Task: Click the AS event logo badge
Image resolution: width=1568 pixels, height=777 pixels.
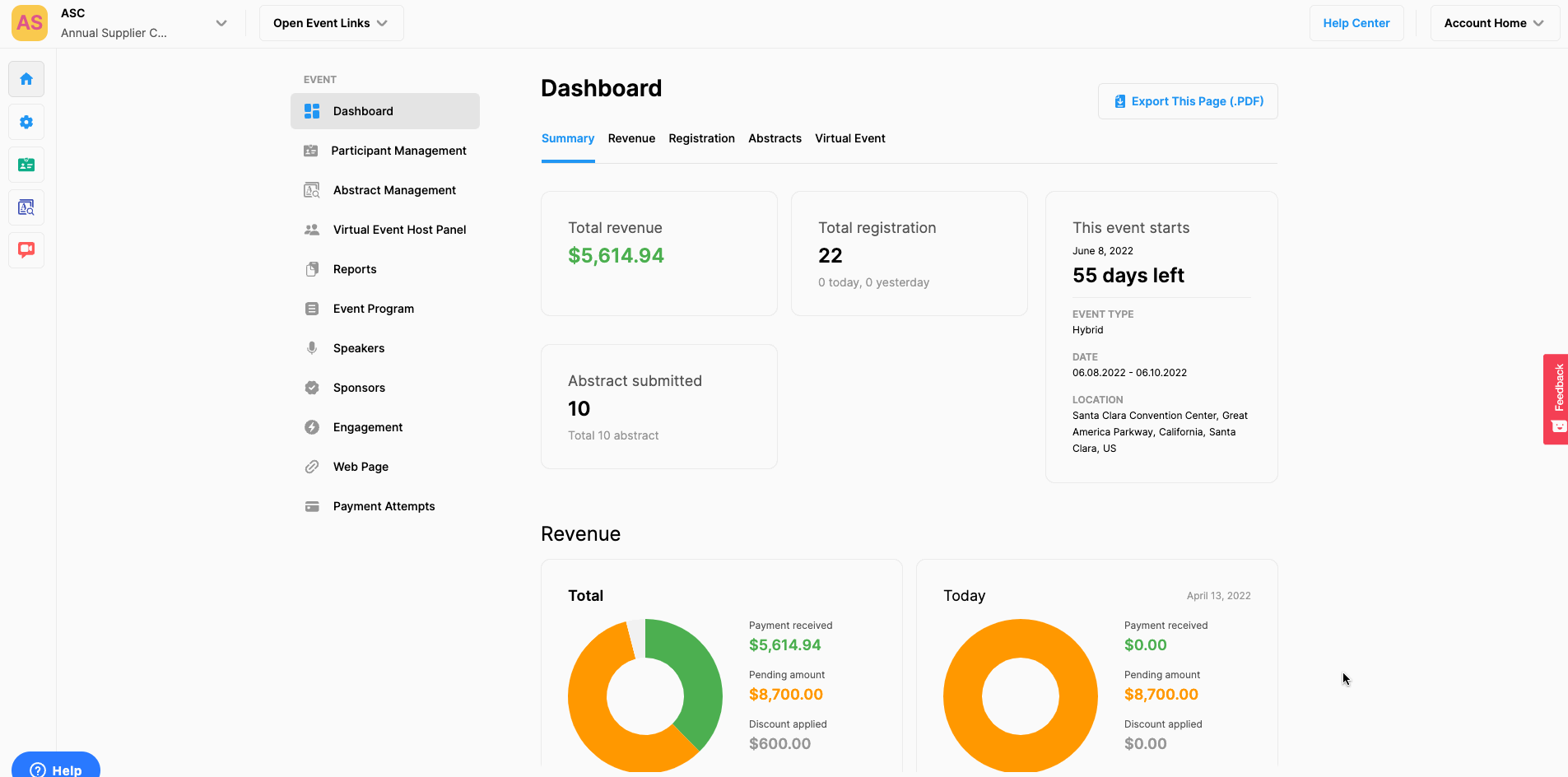Action: click(30, 23)
